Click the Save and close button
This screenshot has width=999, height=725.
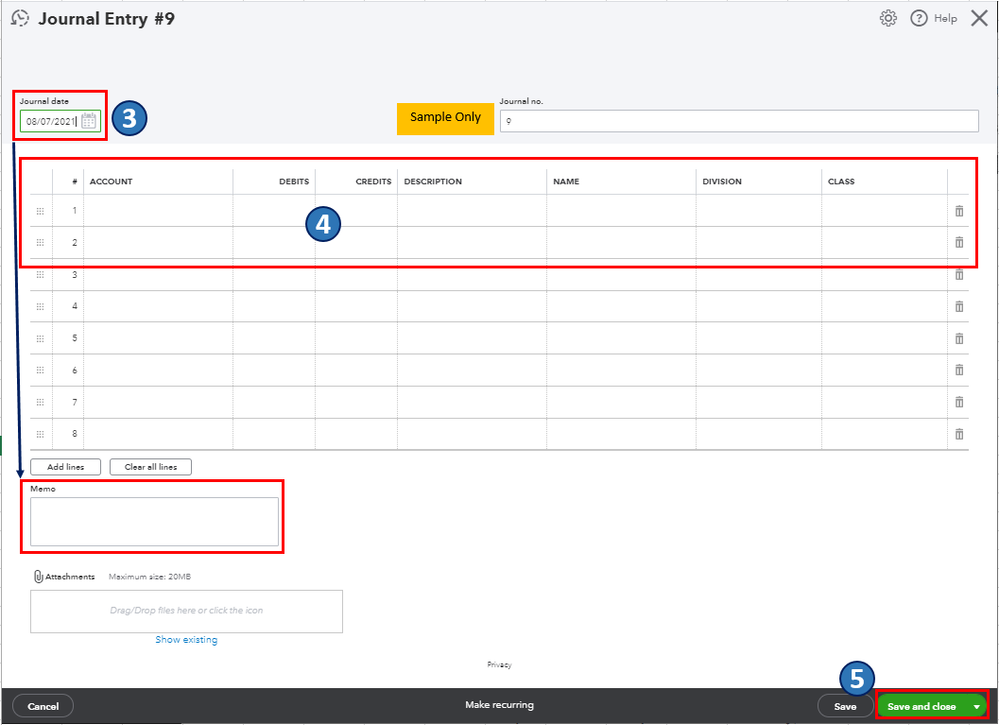point(922,707)
